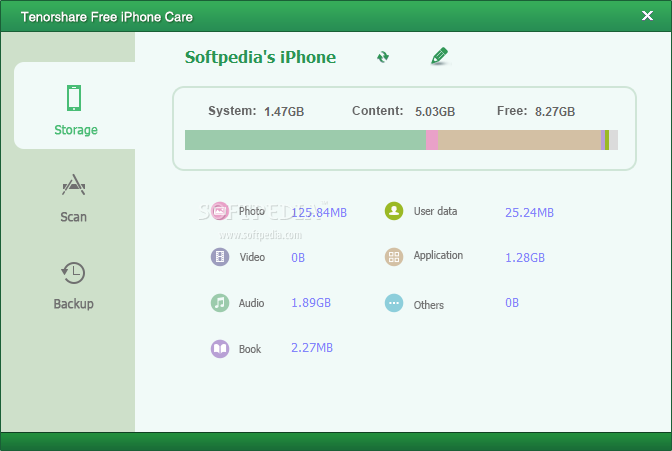Click the tan application segment of storage bar
Screen dimensions: 672x451
point(519,140)
